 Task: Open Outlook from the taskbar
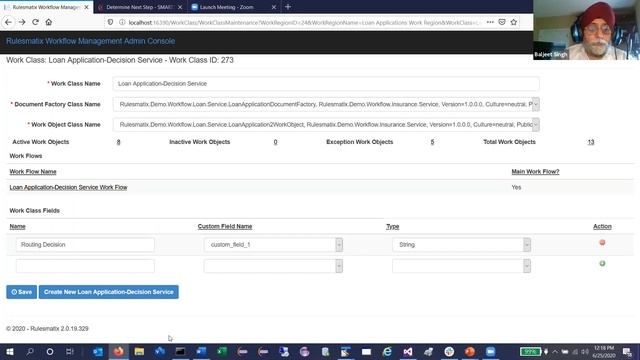(98, 351)
